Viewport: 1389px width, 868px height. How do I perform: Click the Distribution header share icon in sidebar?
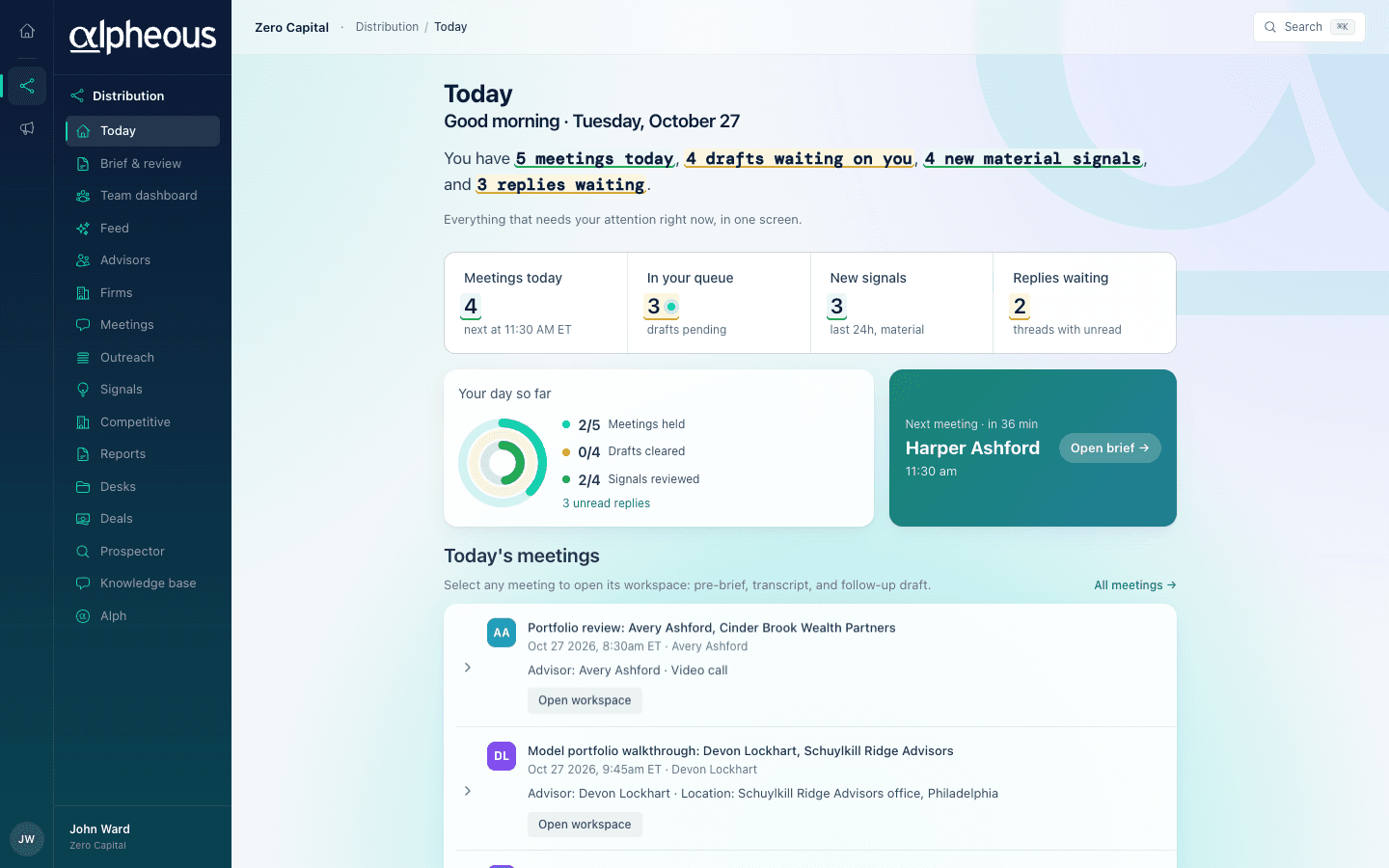[77, 95]
